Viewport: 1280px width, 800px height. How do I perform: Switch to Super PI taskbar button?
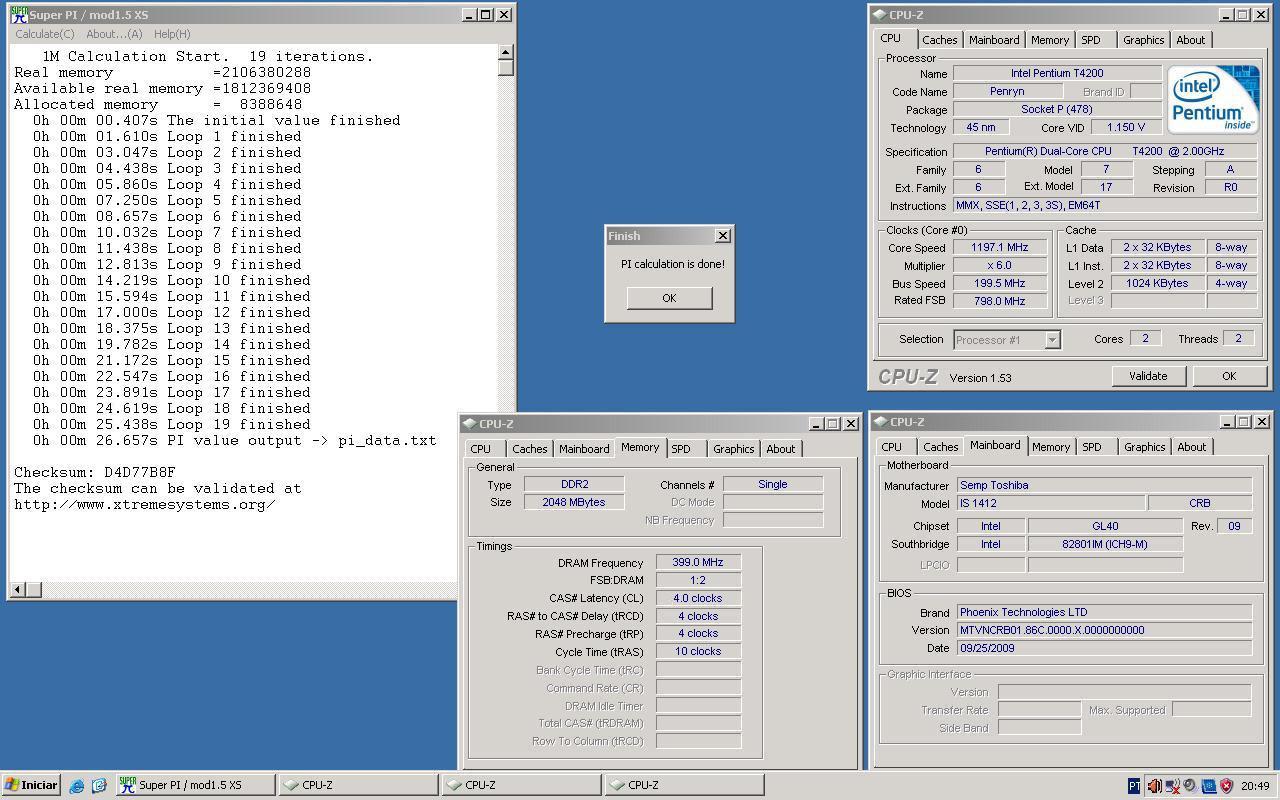(196, 785)
